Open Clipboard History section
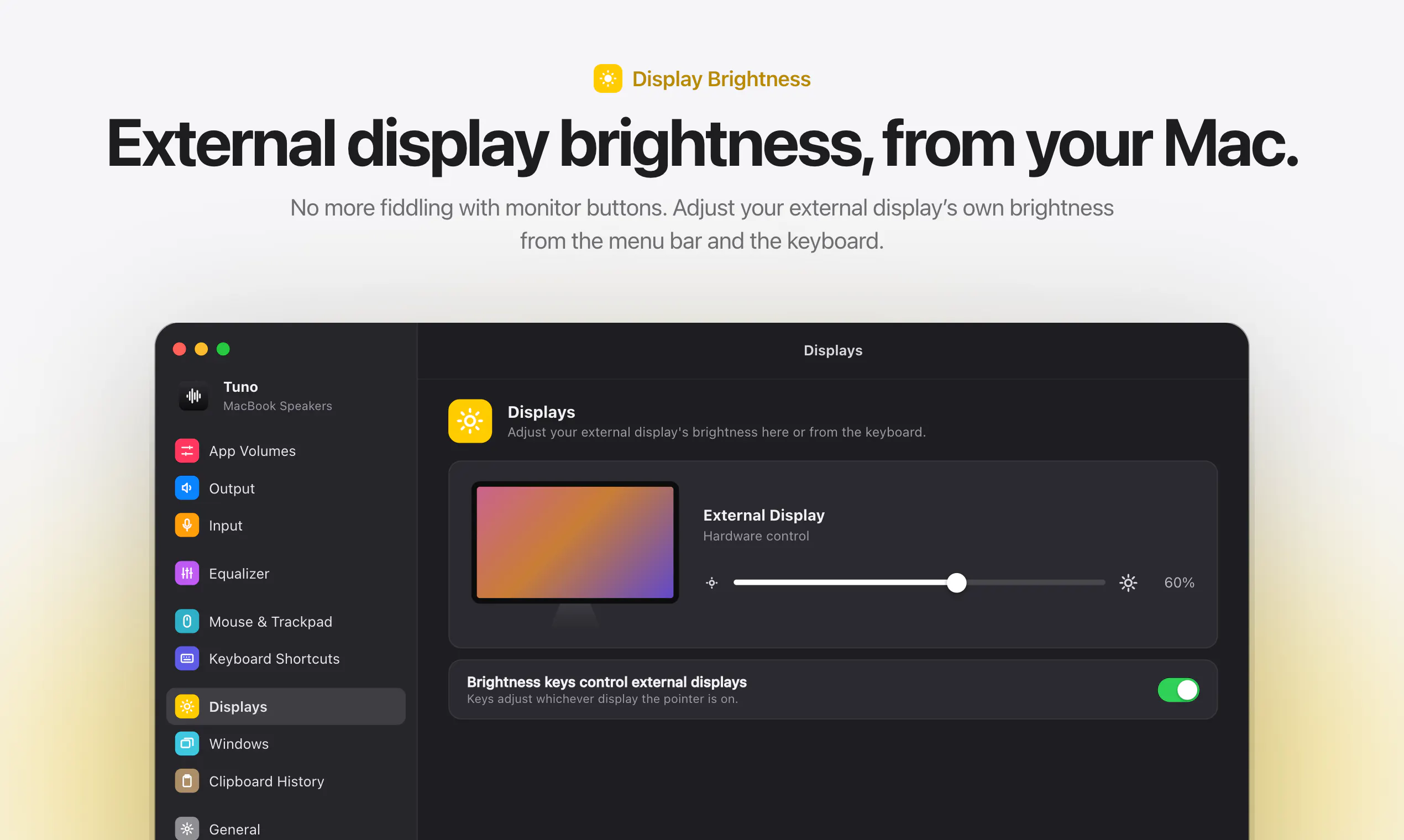This screenshot has width=1404, height=840. coord(286,781)
